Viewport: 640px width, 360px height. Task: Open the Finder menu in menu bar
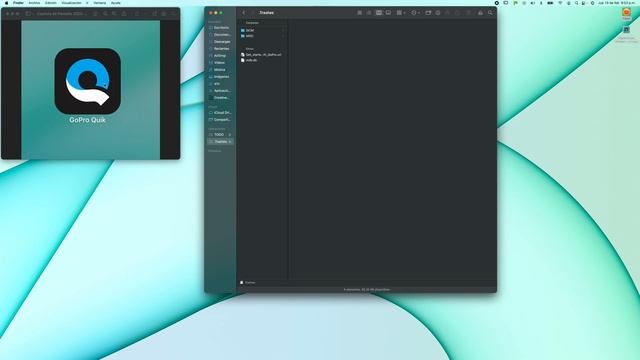tap(18, 3)
